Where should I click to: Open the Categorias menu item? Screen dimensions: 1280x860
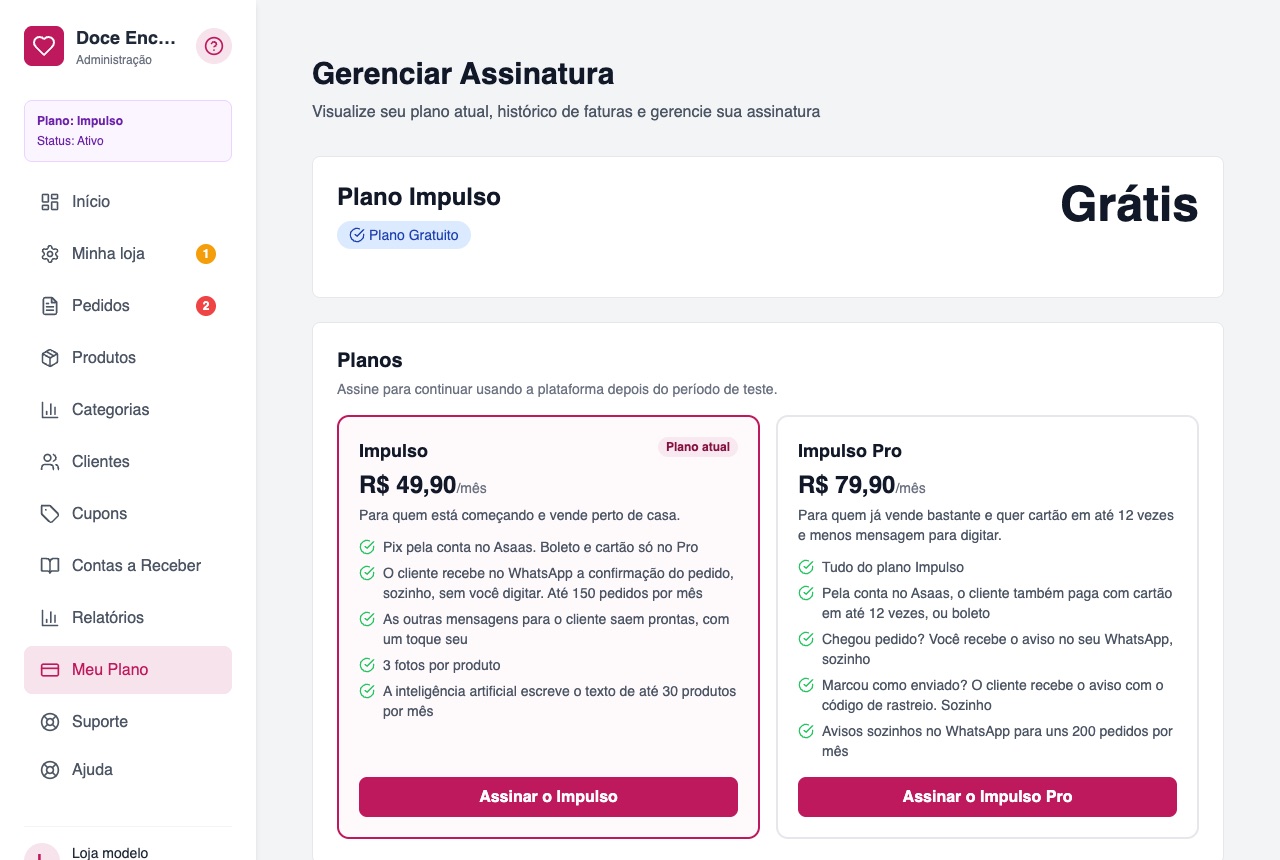point(128,410)
